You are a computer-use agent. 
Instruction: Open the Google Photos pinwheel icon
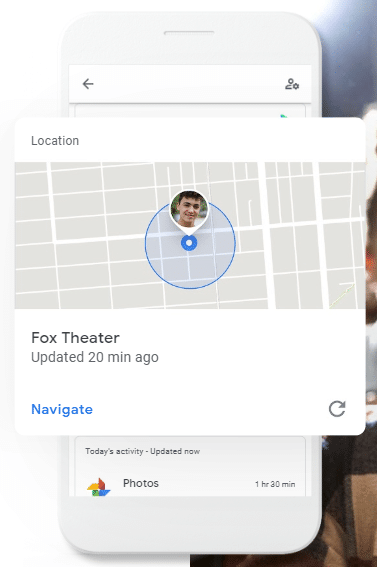pos(98,487)
